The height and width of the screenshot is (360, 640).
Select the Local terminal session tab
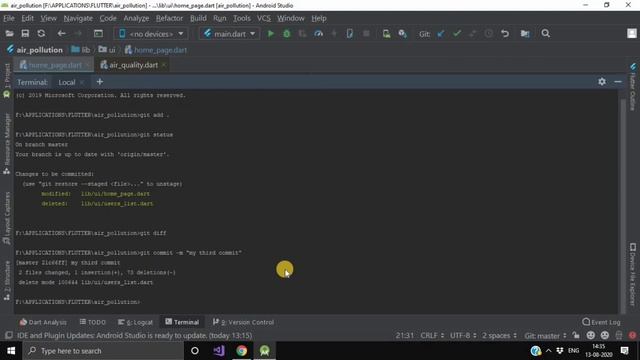pyautogui.click(x=67, y=82)
